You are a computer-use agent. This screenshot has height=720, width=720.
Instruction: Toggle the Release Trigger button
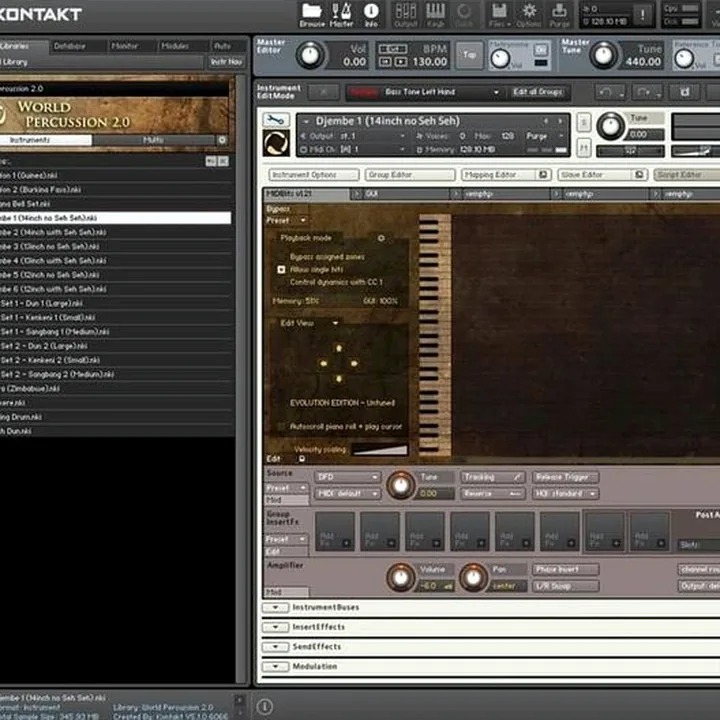click(566, 478)
